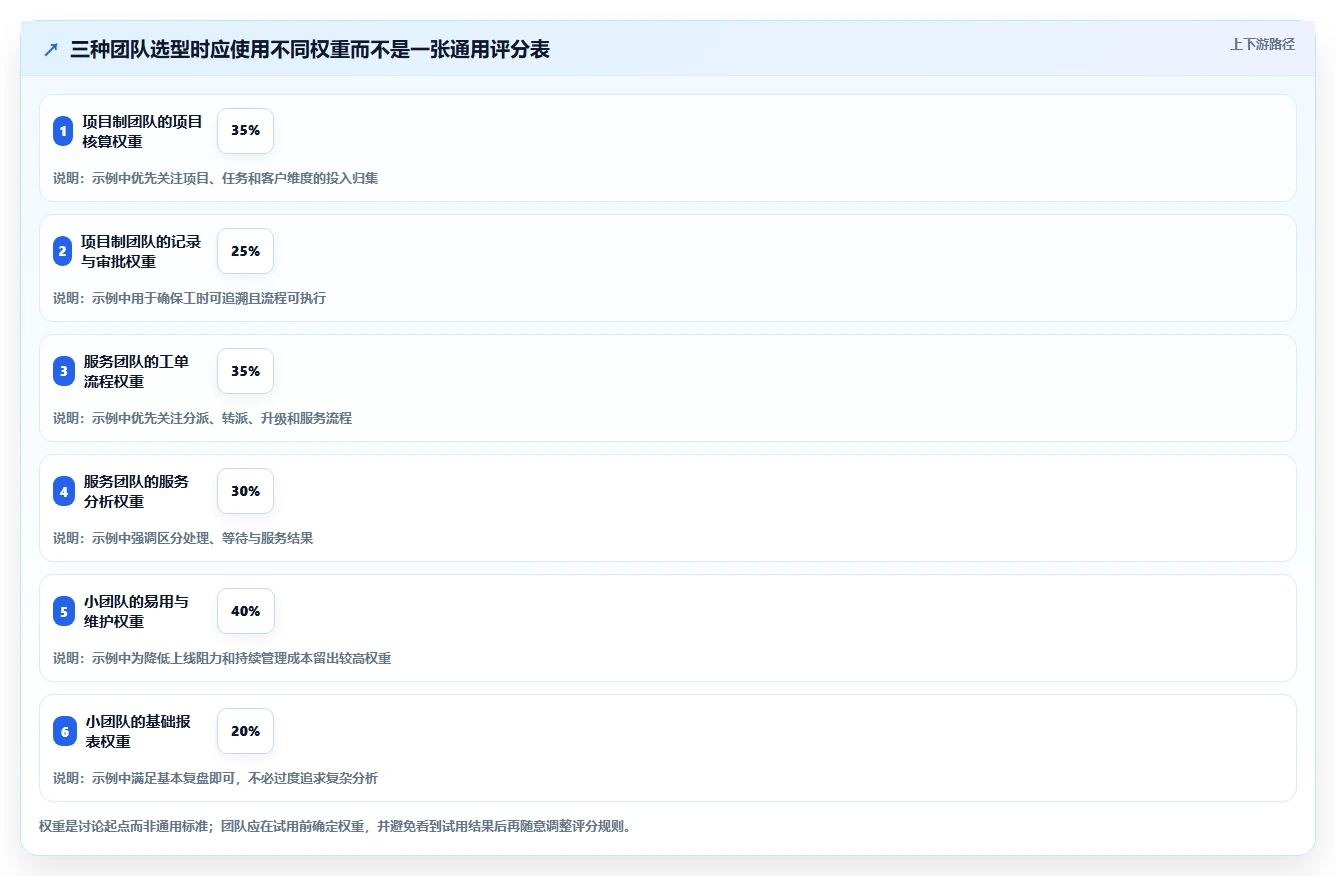Image resolution: width=1336 pixels, height=876 pixels.
Task: Click the footer note 权重是讨论起点而非通用标准
Action: point(335,827)
